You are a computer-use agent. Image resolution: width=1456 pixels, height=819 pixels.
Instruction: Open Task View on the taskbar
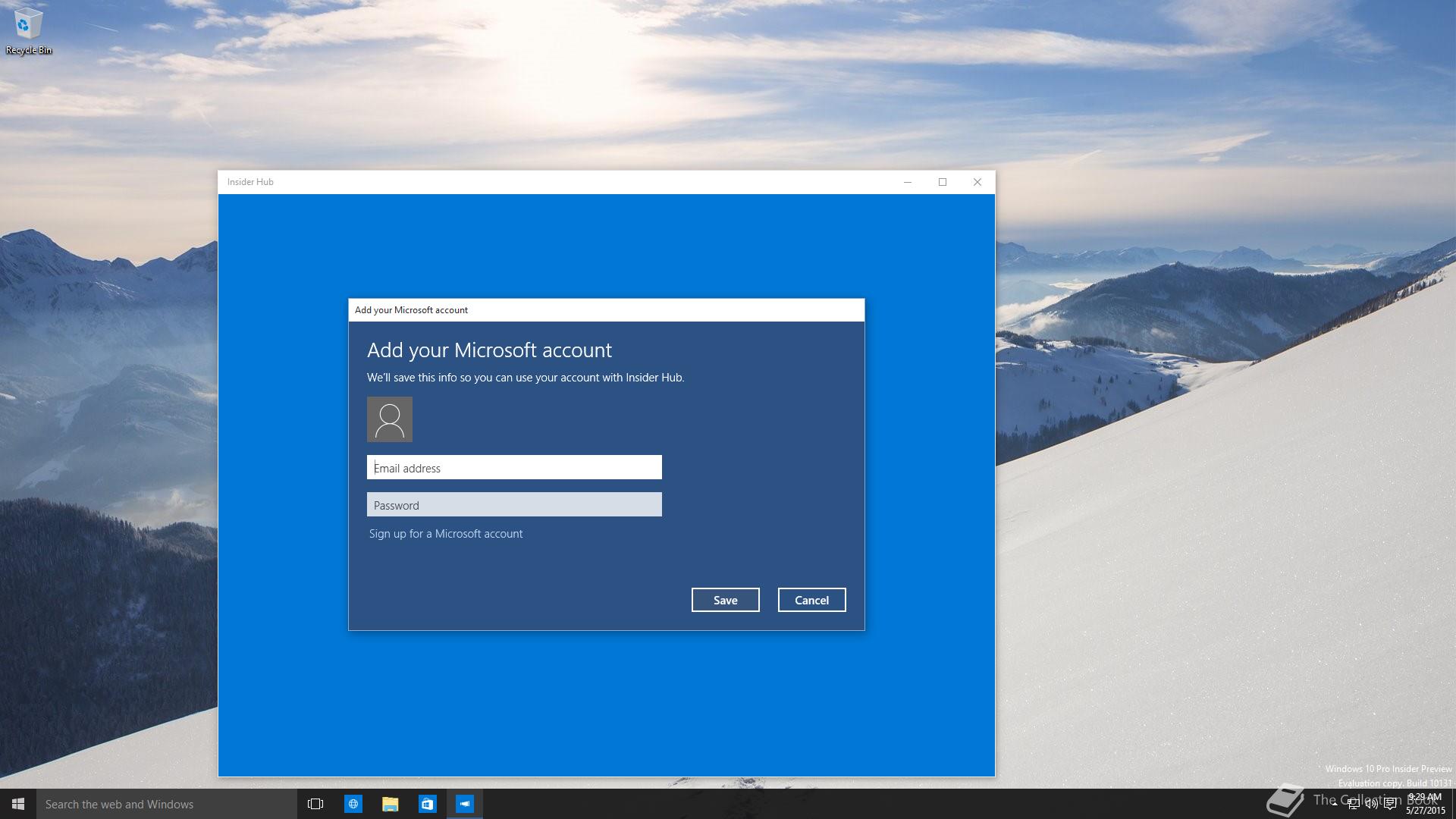tap(315, 804)
